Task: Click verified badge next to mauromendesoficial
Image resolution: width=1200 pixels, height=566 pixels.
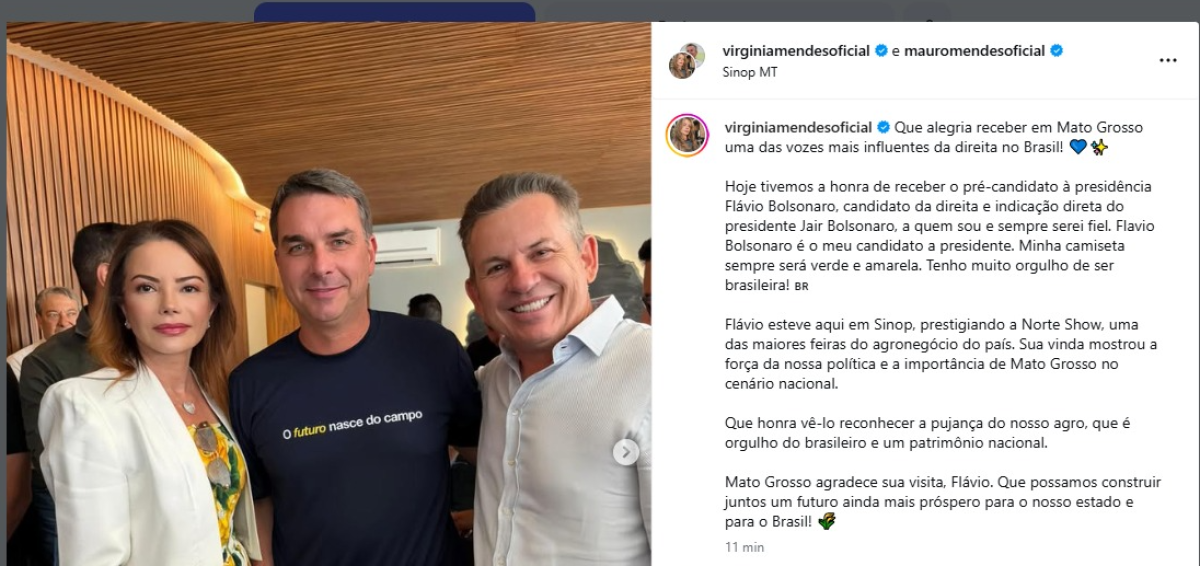Action: 1056,50
